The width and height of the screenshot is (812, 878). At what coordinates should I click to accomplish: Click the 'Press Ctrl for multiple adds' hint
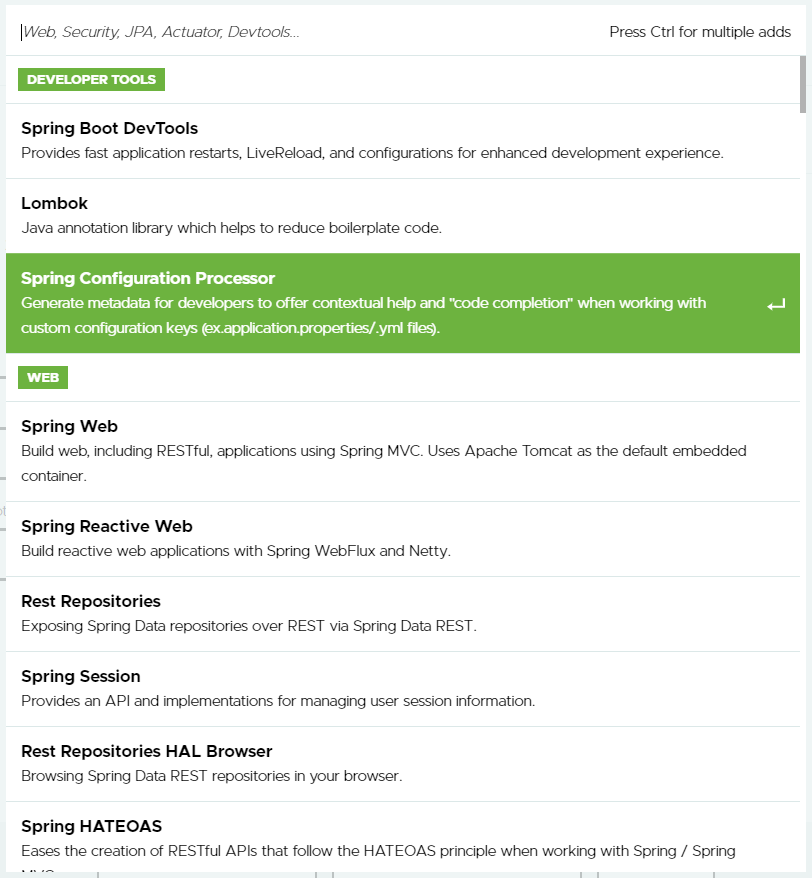(x=700, y=32)
